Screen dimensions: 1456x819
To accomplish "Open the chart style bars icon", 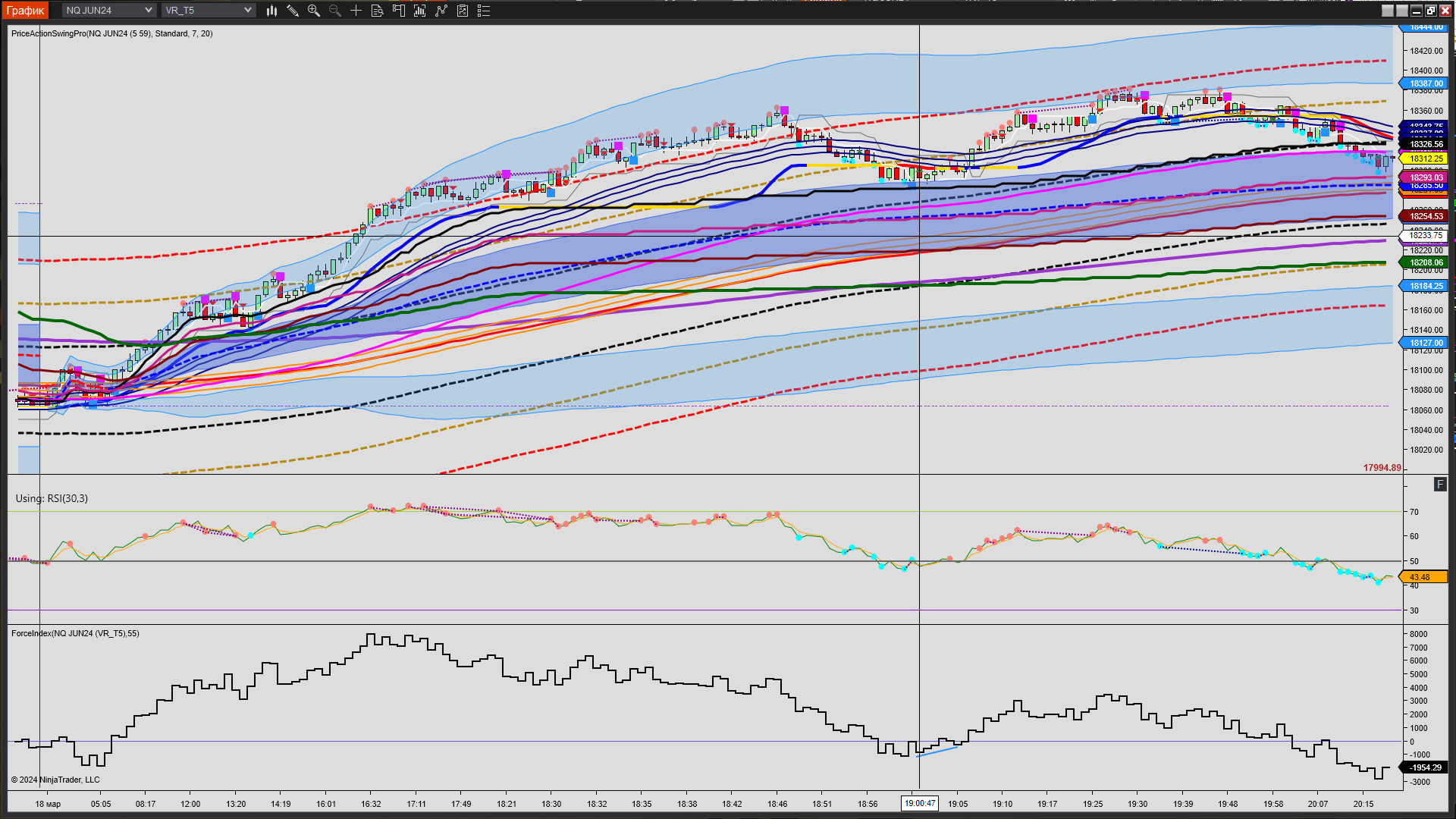I will (271, 11).
